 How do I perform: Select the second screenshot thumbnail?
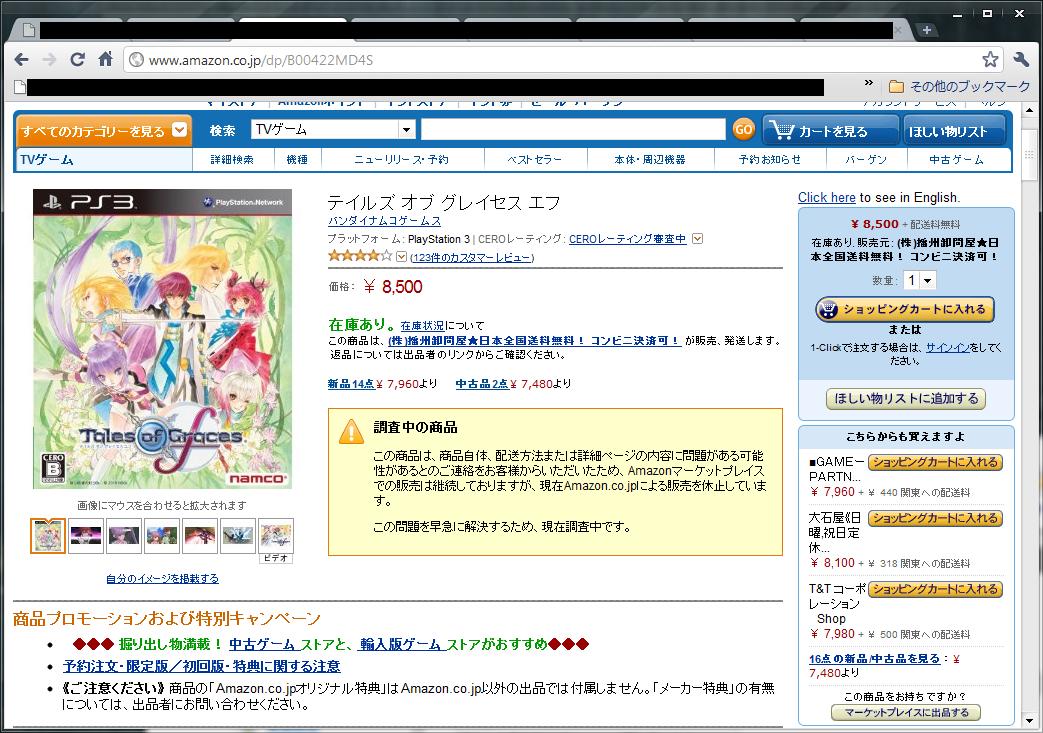point(86,535)
